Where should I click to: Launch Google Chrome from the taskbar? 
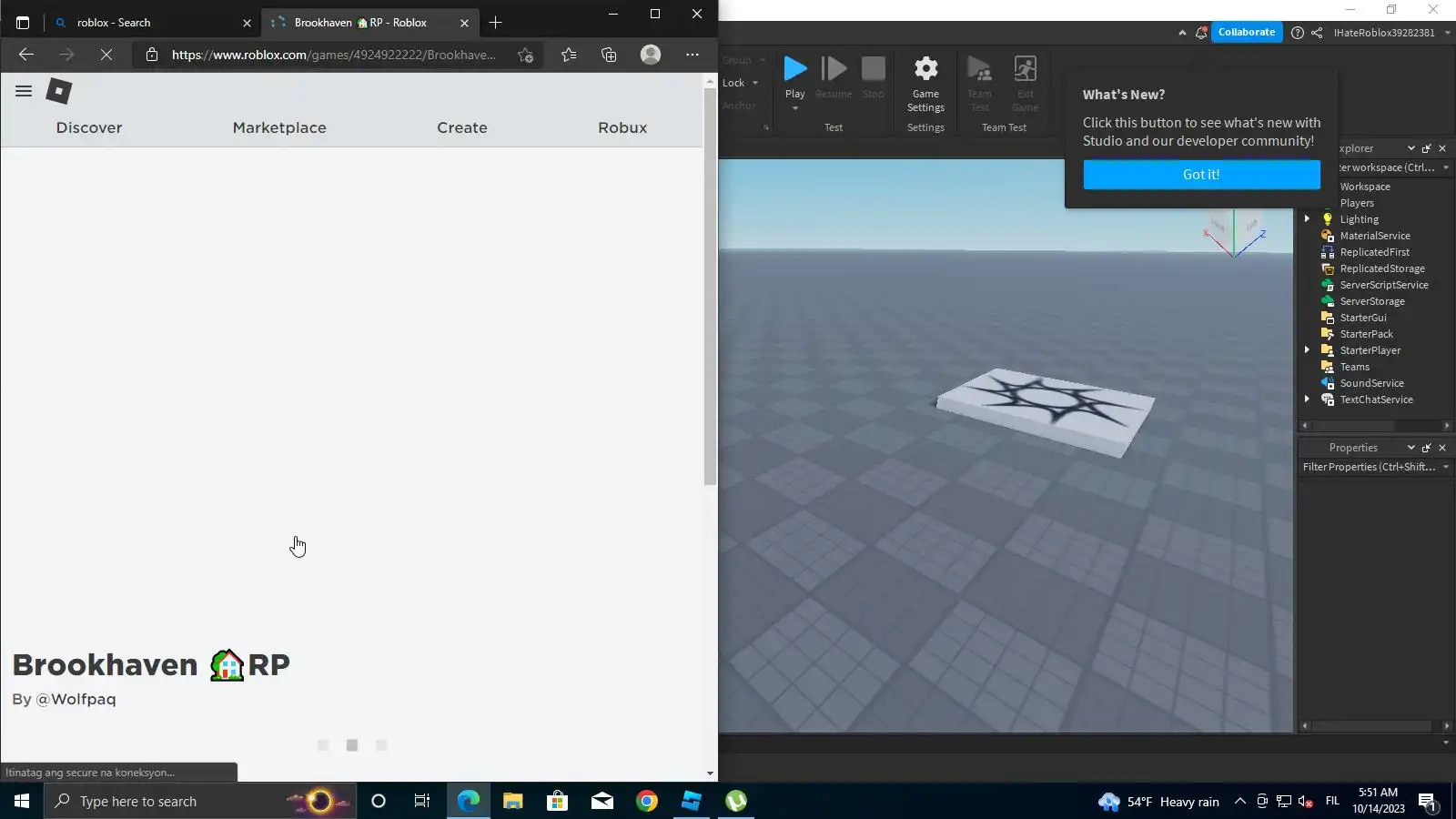(x=647, y=801)
